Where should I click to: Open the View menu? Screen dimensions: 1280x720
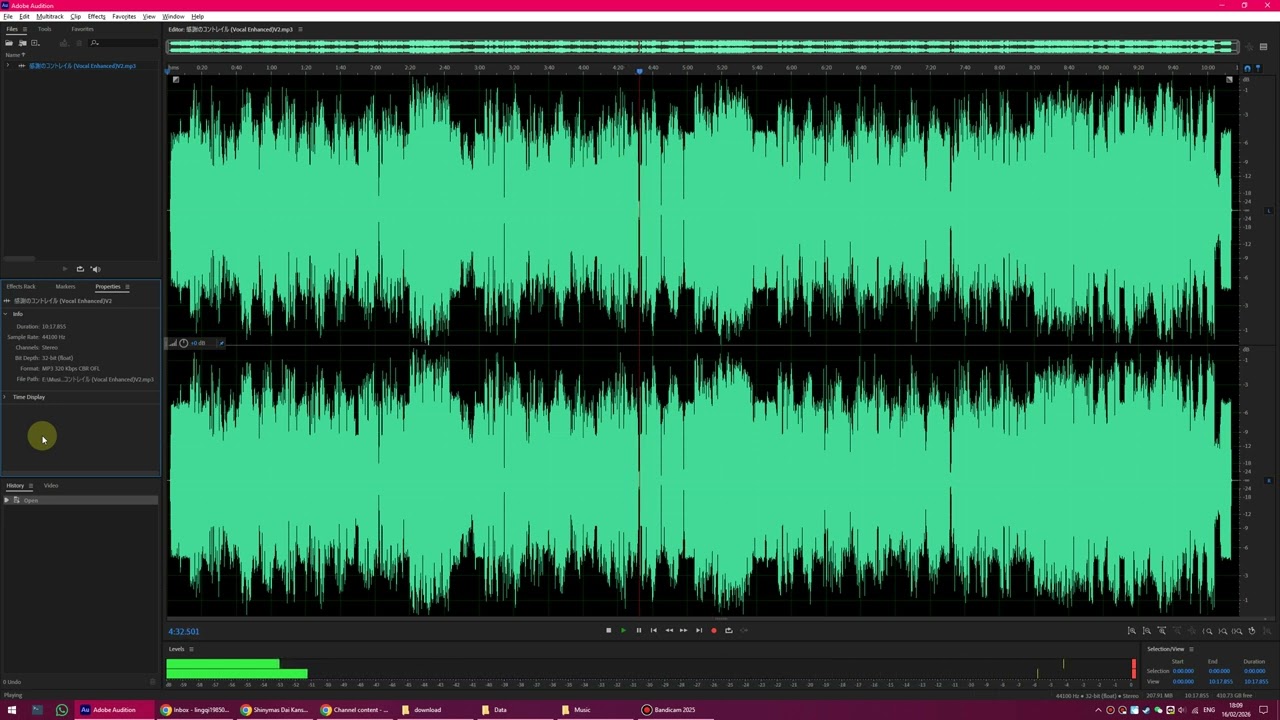tap(149, 17)
